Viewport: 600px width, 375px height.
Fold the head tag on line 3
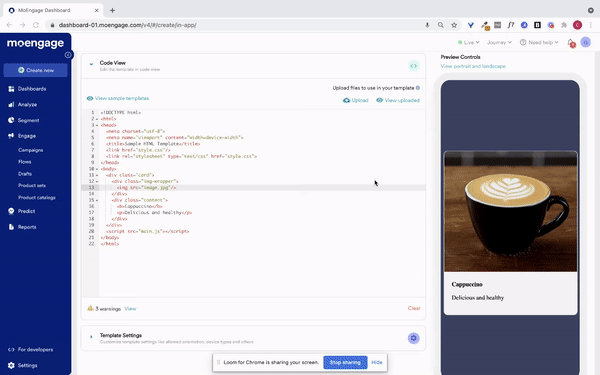pos(97,125)
